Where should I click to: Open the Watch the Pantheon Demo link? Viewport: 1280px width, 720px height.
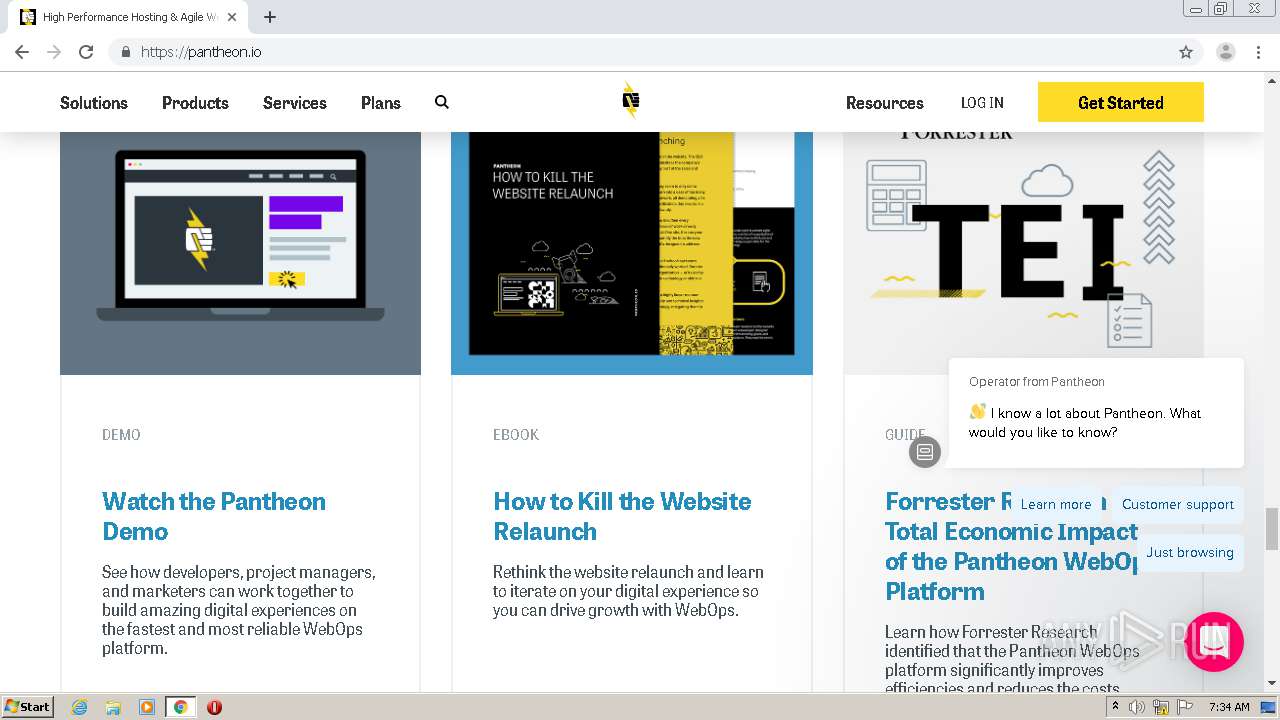(214, 516)
